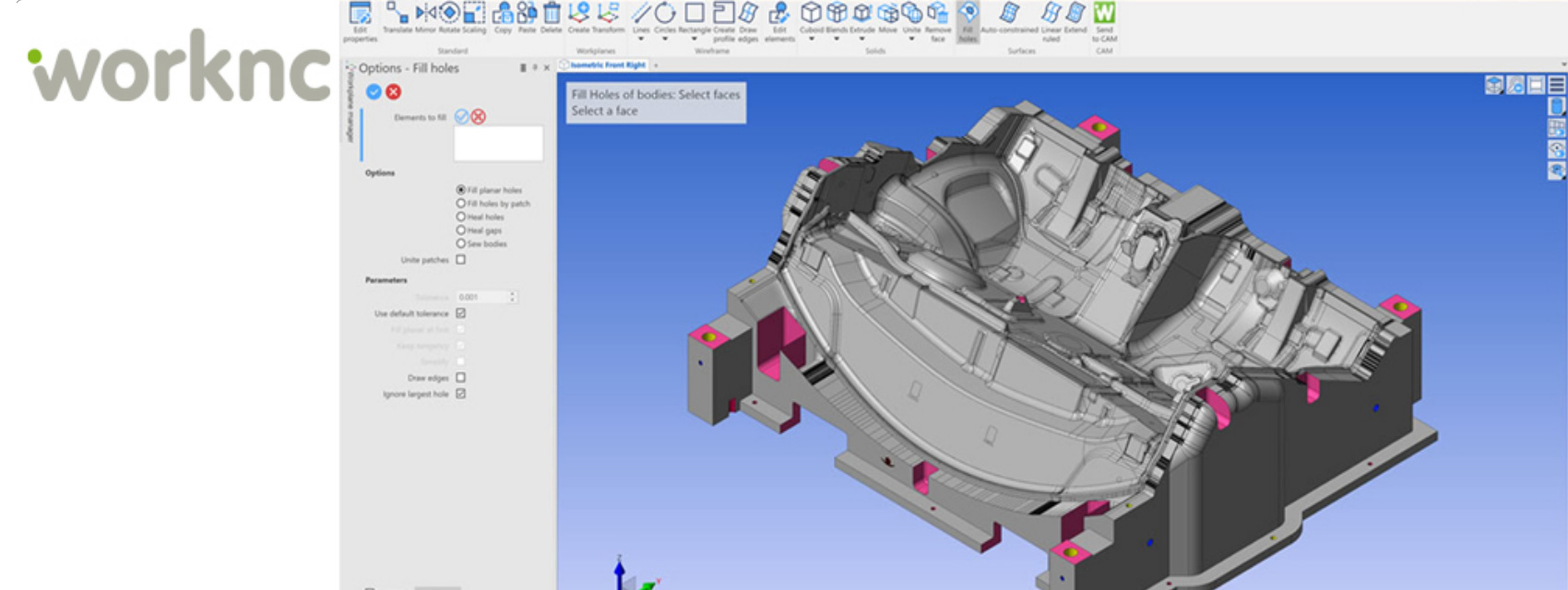Viewport: 1568px width, 590px height.
Task: Close the Options - Fill holes panel
Action: (x=547, y=67)
